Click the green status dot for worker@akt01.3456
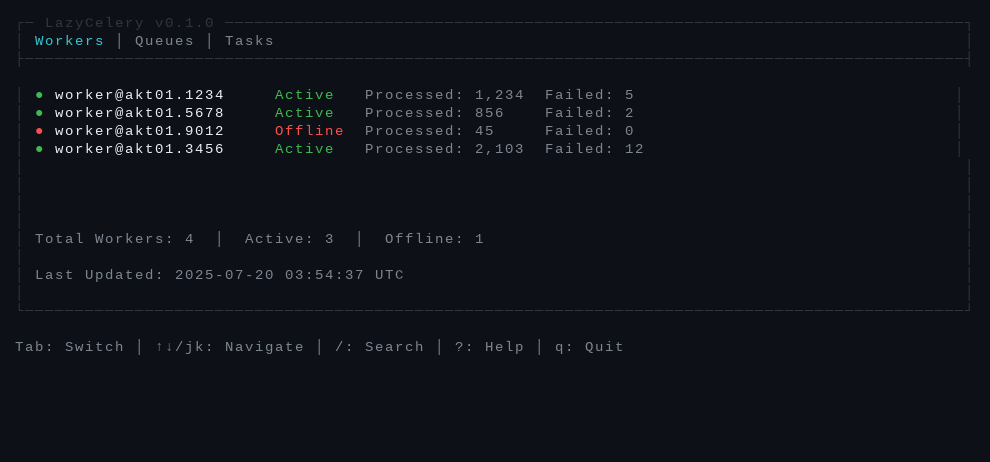Viewport: 990px width, 462px height. [x=39, y=150]
